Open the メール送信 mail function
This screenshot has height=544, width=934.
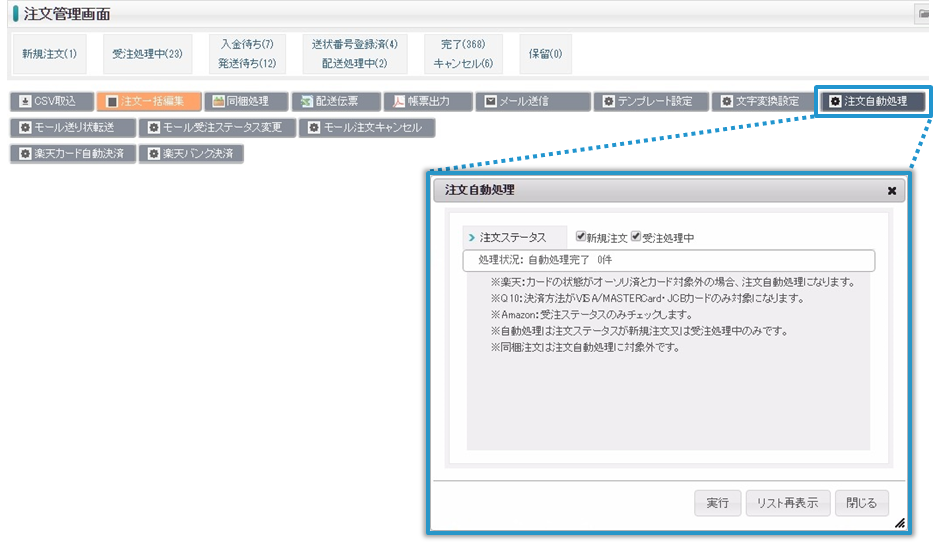click(531, 102)
